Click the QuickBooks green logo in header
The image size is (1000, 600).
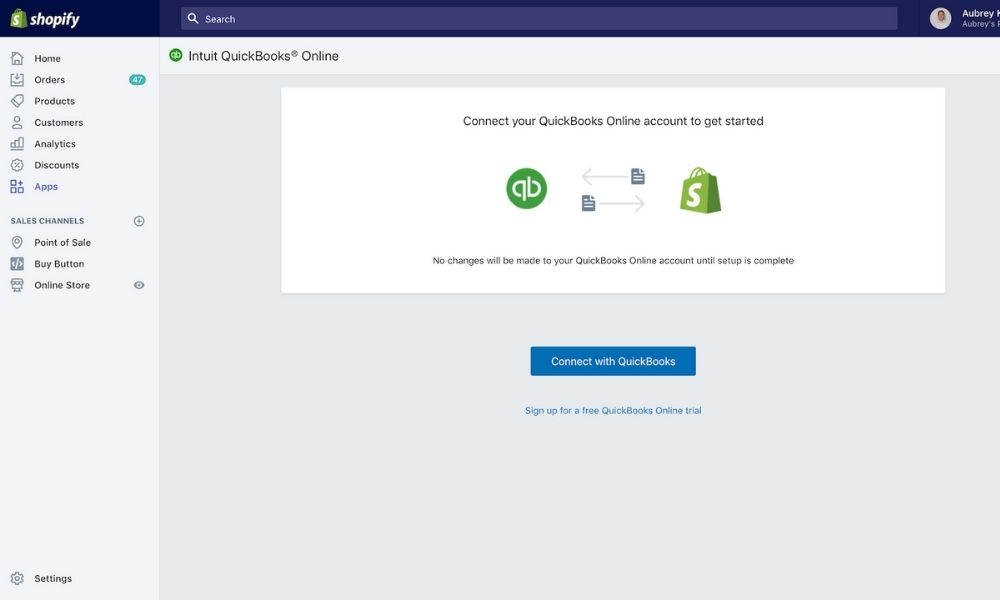click(176, 55)
